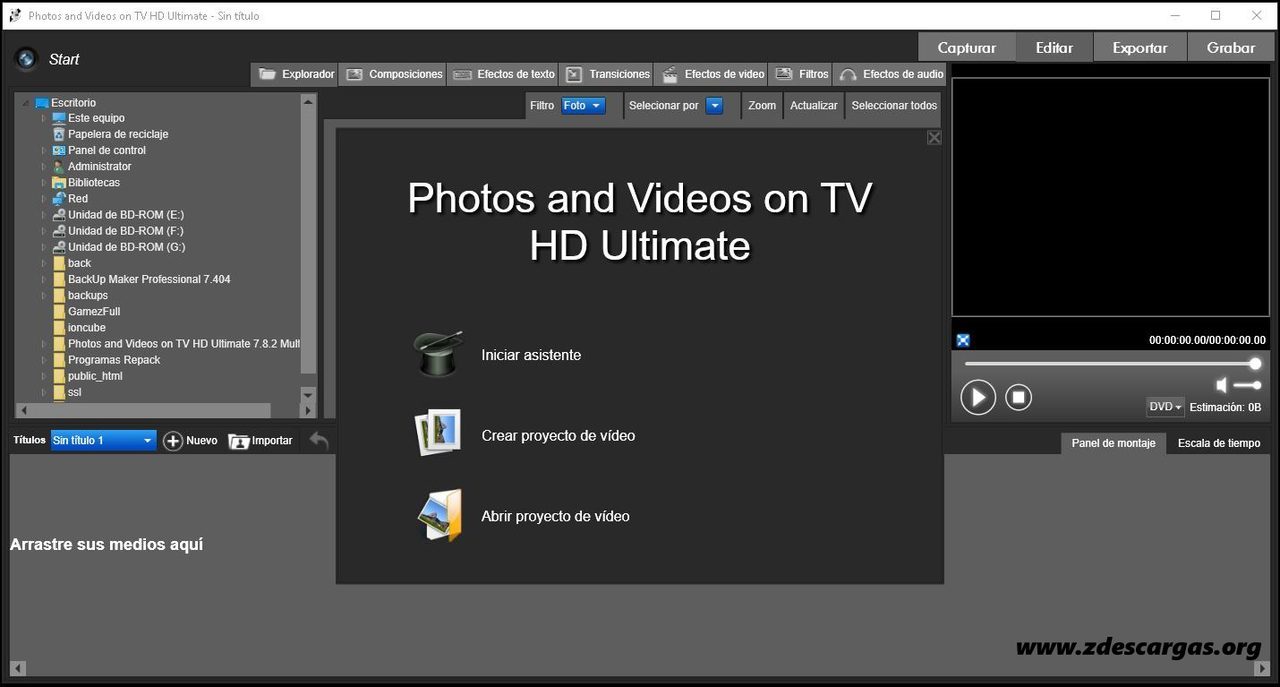This screenshot has height=687, width=1280.
Task: Click the Zoom button
Action: (762, 105)
